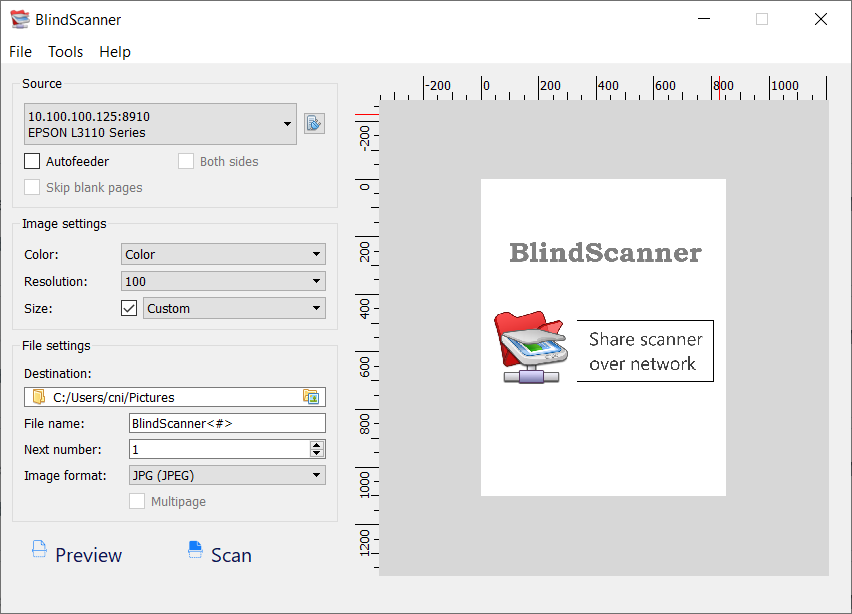The width and height of the screenshot is (852, 614).
Task: Open the Resolution dropdown
Action: point(223,281)
